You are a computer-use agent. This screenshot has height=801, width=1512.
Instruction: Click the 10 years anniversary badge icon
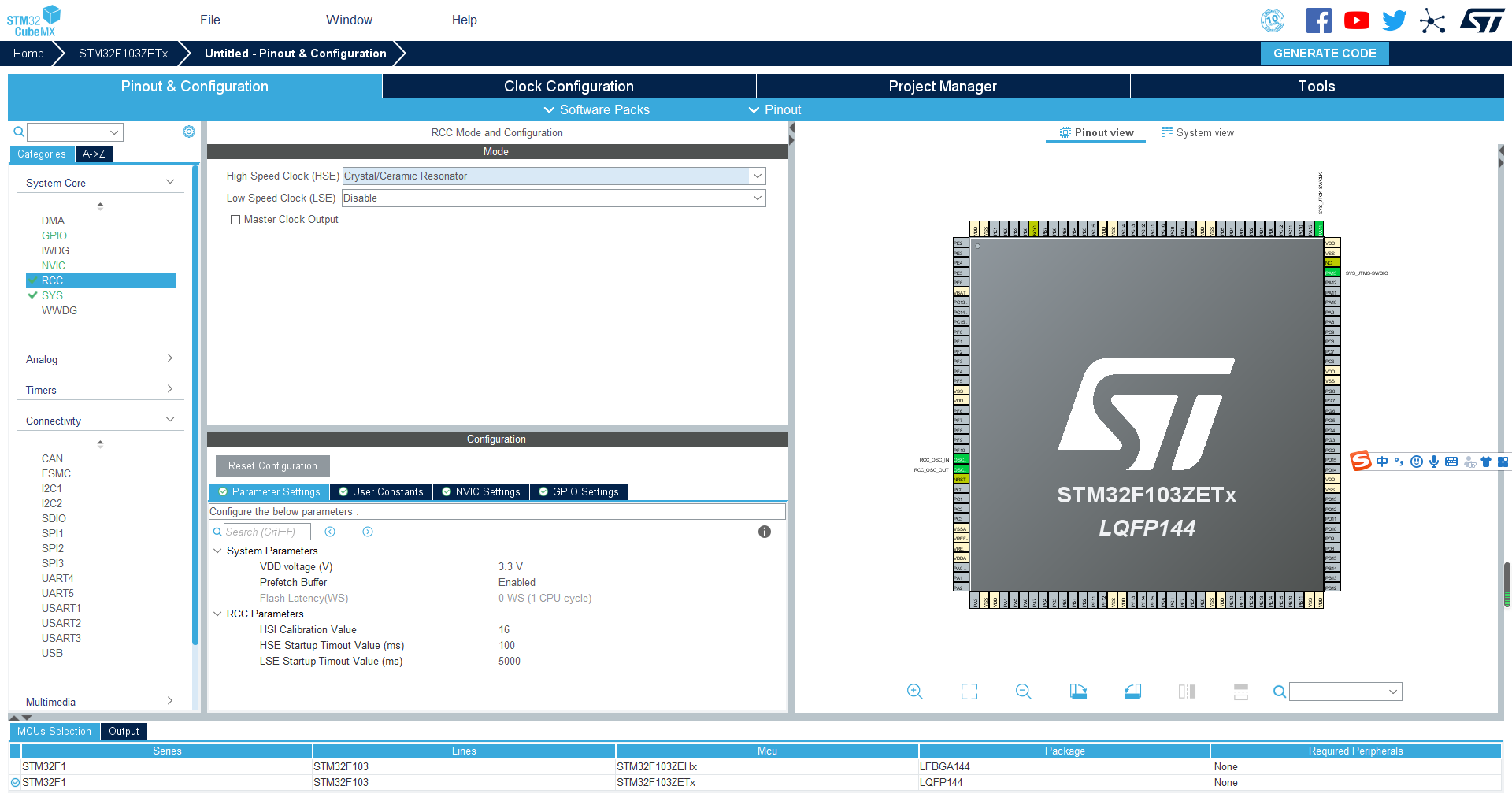point(1273,20)
